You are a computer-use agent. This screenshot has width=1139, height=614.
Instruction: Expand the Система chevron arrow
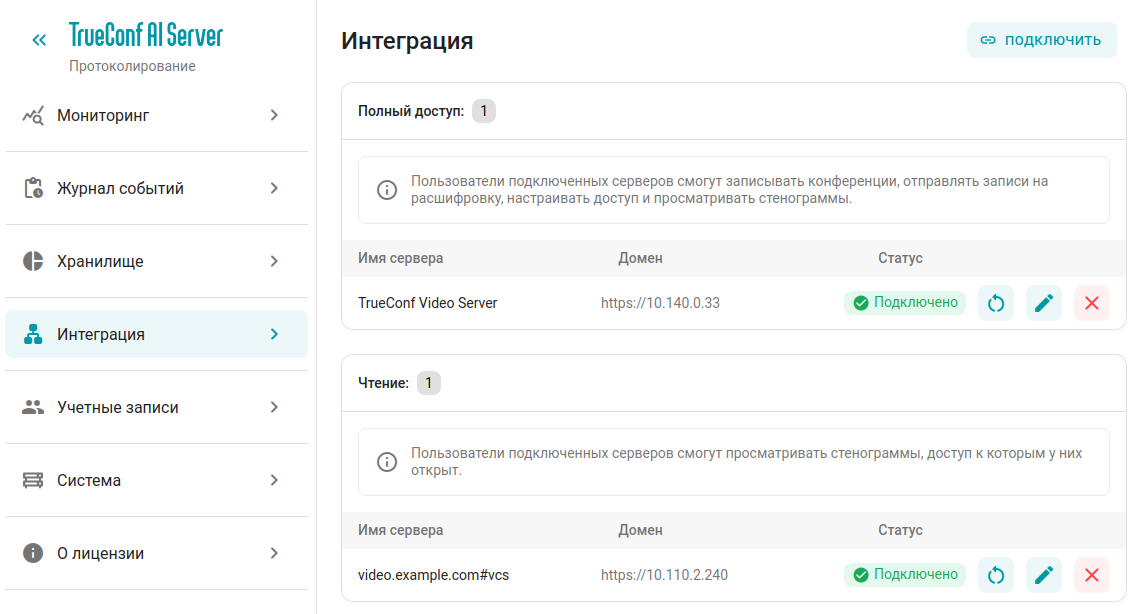[274, 480]
